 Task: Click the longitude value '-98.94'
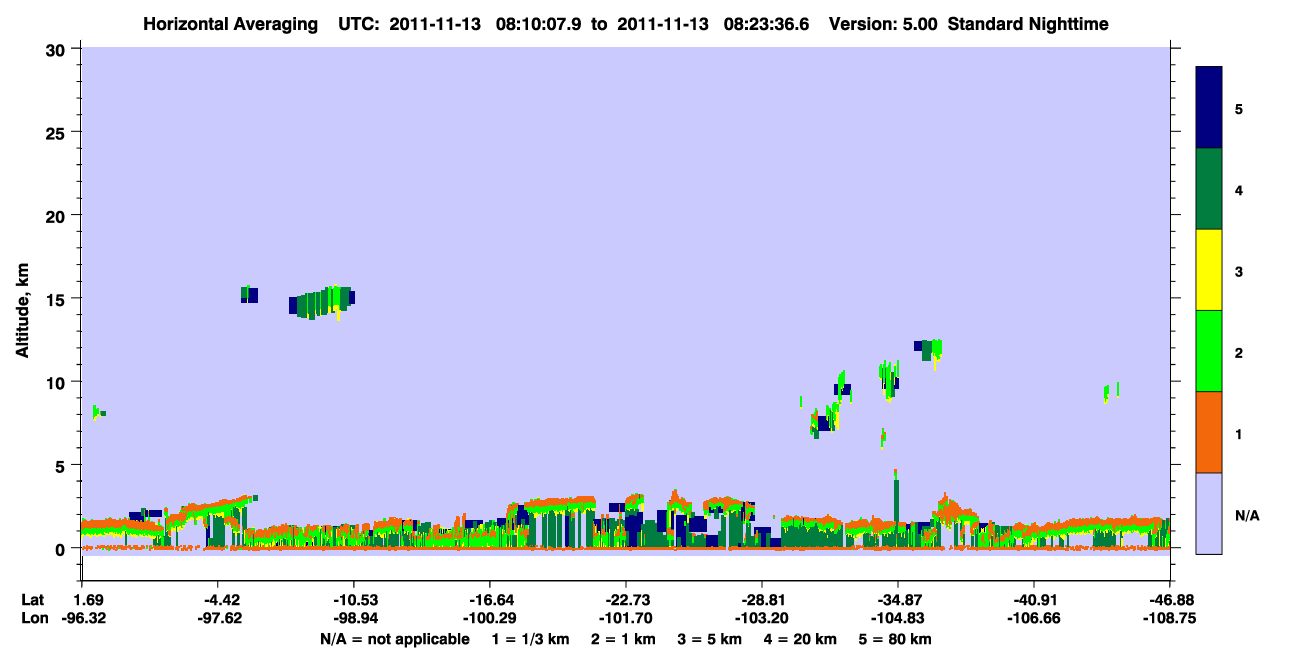354,618
